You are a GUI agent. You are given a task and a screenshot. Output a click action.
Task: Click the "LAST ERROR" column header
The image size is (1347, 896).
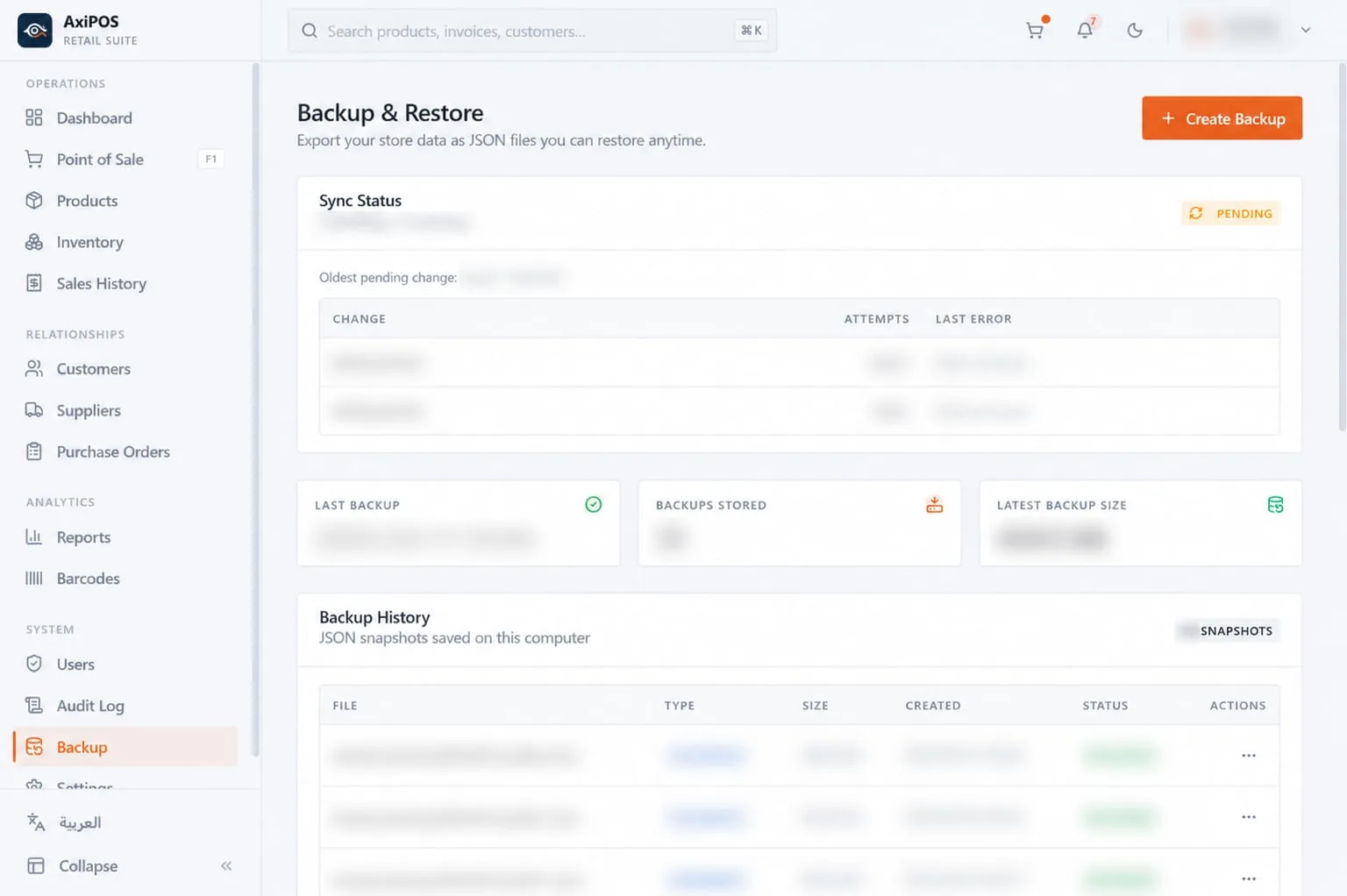(973, 319)
